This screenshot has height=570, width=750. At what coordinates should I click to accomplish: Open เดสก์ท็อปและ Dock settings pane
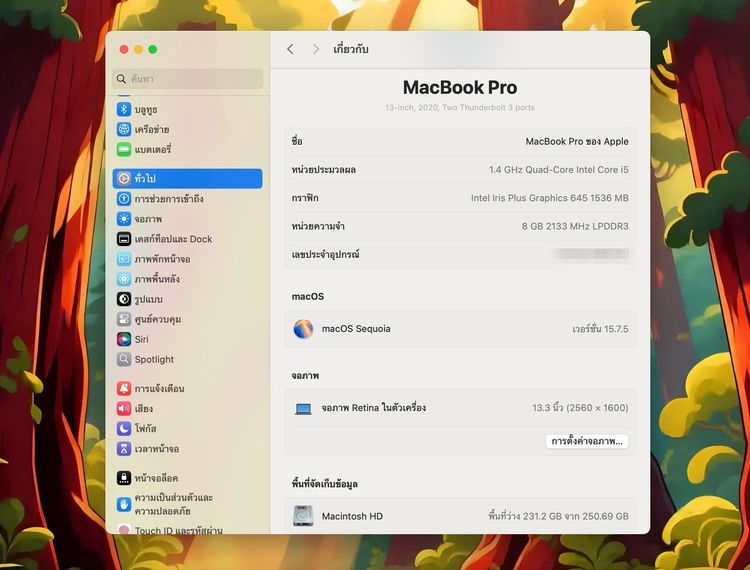tap(187, 239)
